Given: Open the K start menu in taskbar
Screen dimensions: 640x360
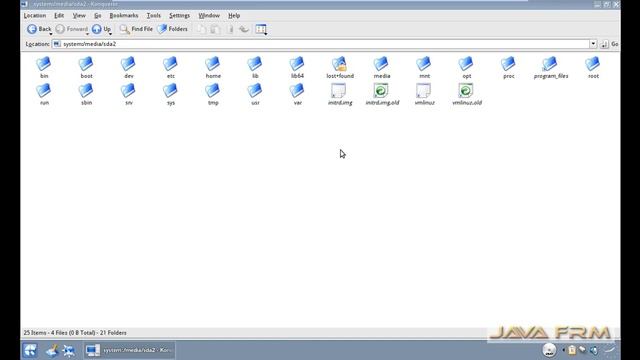Looking at the screenshot, I should click(30, 350).
